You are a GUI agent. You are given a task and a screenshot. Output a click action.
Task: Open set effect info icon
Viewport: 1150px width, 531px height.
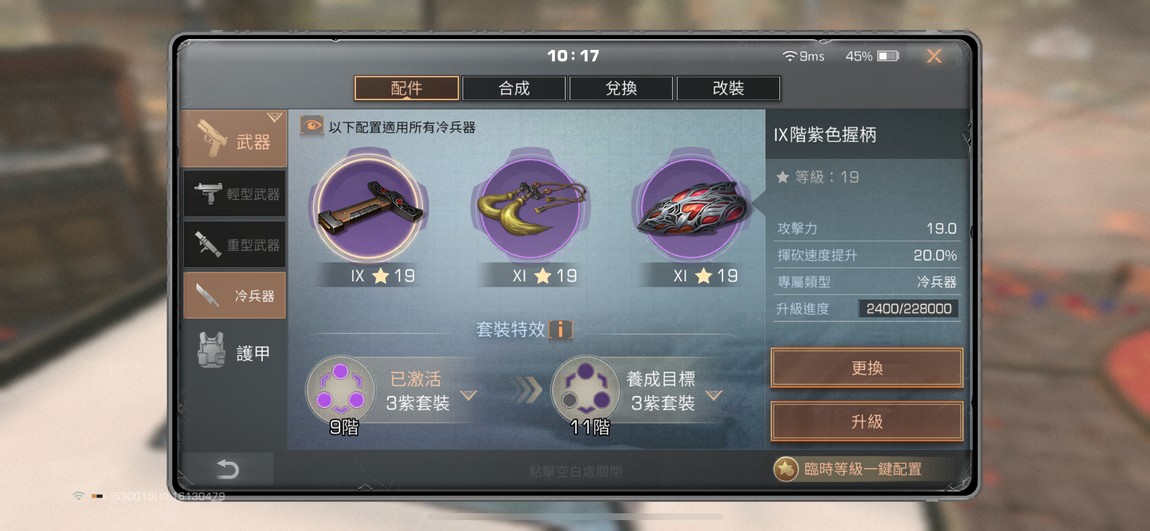click(561, 329)
